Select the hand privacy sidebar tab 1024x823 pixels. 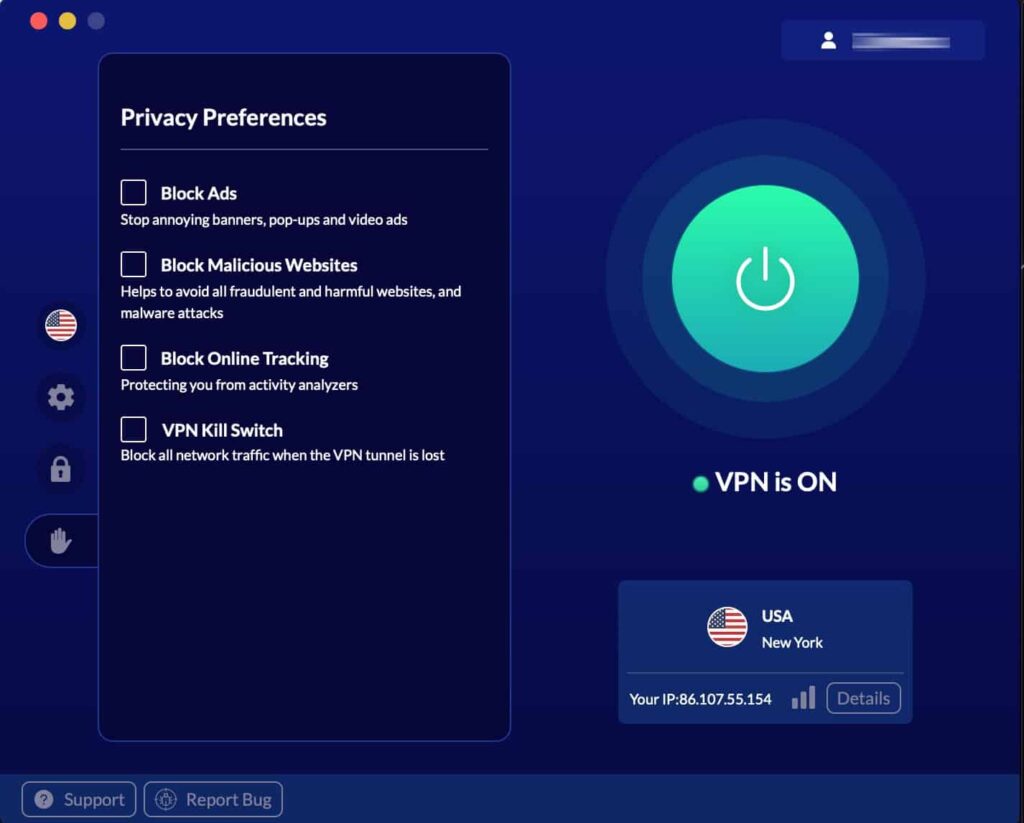[x=61, y=541]
